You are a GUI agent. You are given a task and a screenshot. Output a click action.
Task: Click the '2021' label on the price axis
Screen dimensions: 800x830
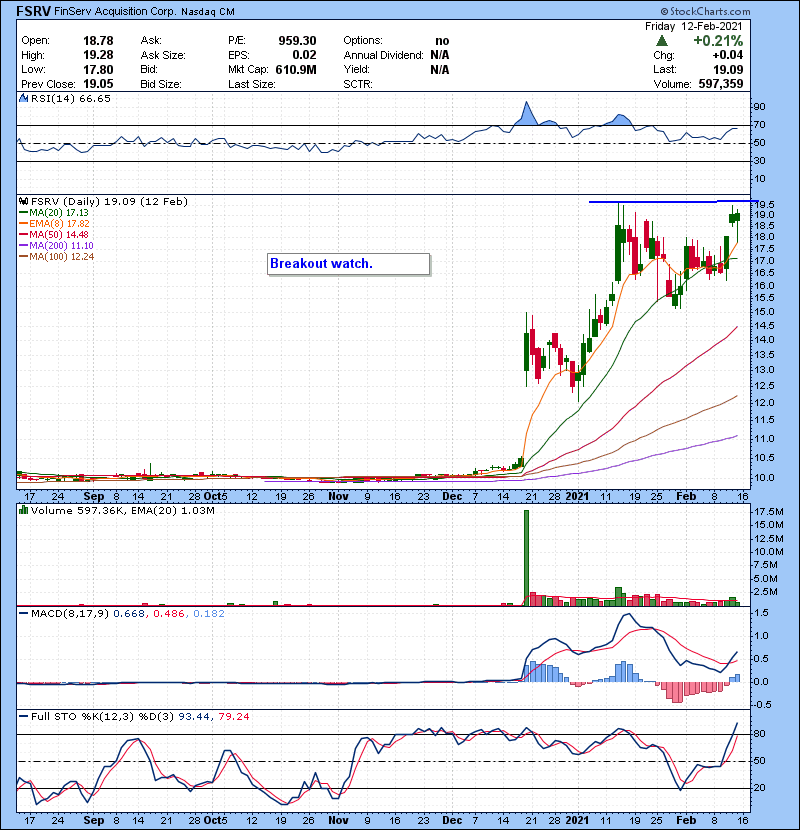point(577,496)
